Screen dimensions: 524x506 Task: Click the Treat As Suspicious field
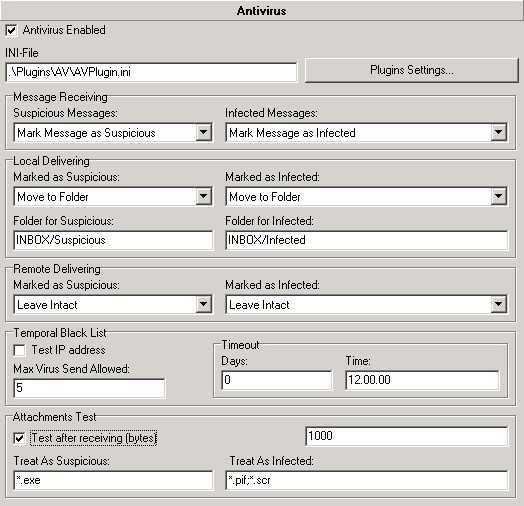click(113, 480)
